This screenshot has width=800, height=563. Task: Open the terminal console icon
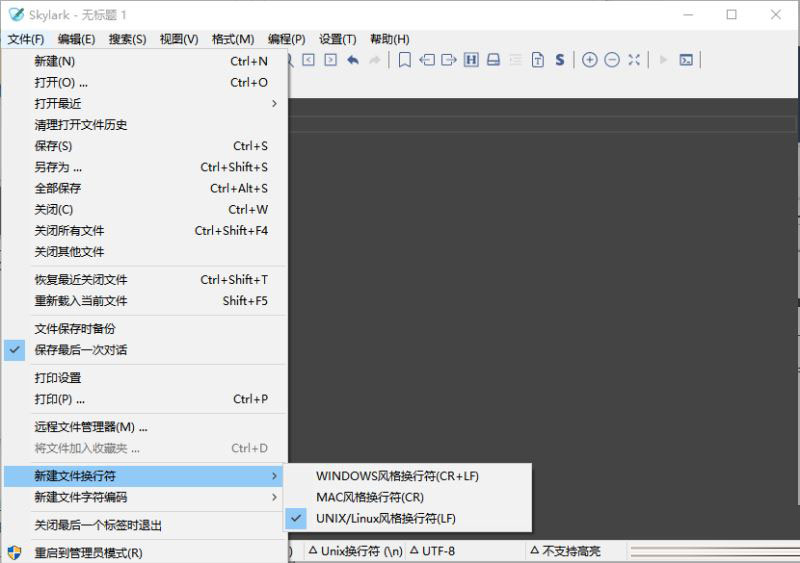(686, 60)
